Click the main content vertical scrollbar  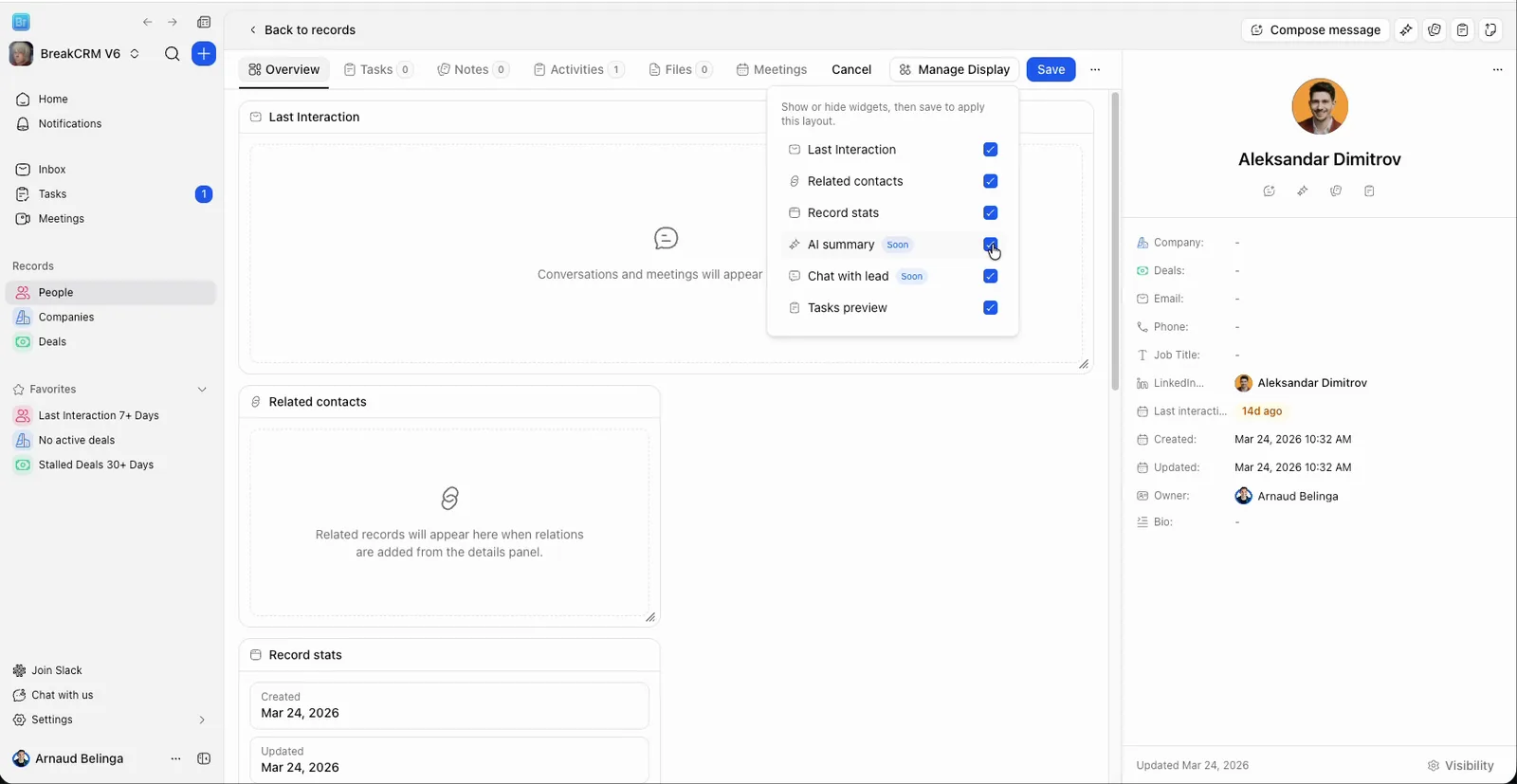[x=1115, y=242]
